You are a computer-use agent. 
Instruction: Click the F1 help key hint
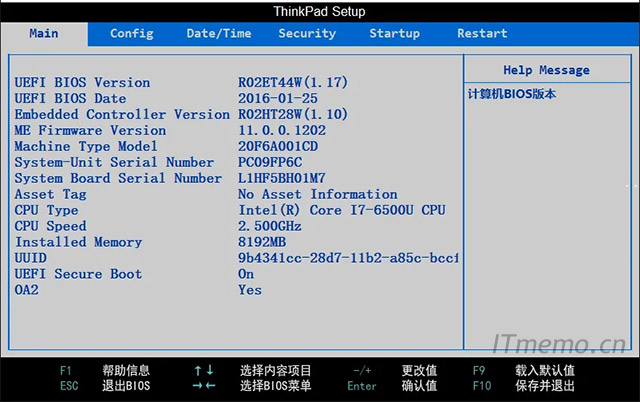click(x=66, y=371)
